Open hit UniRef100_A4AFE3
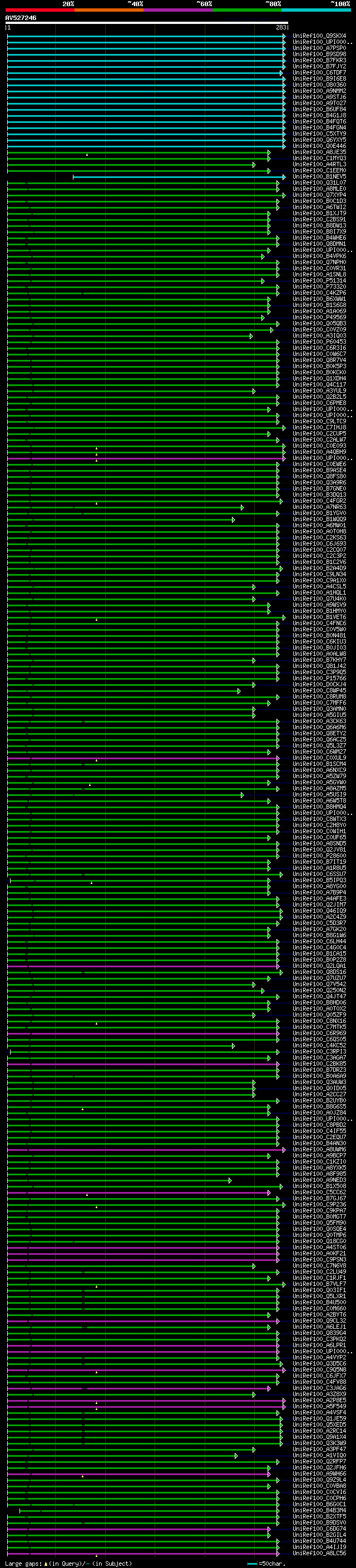The width and height of the screenshot is (356, 1568). (319, 898)
